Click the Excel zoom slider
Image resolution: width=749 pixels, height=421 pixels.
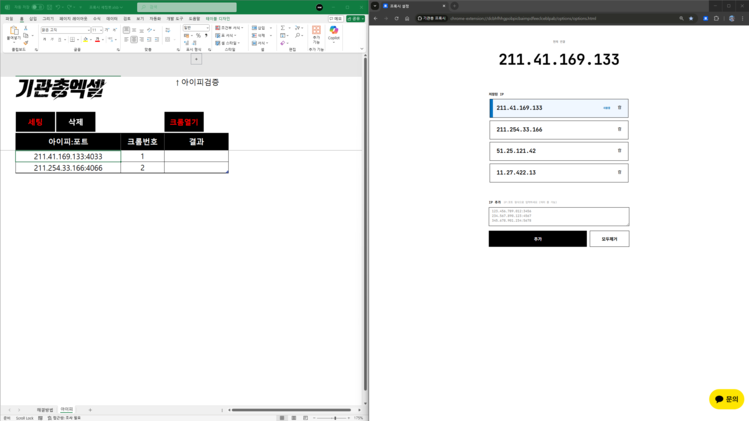[333, 418]
